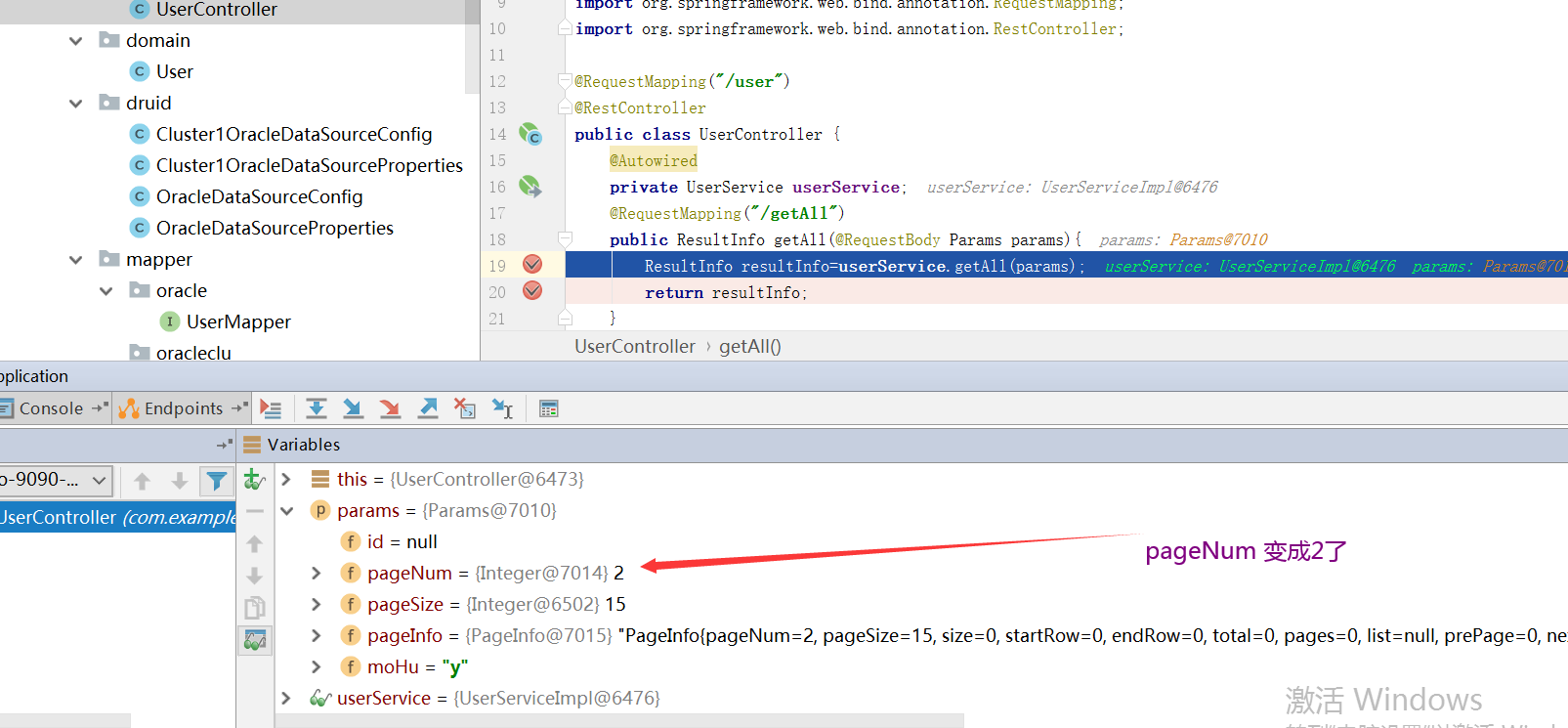Image resolution: width=1568 pixels, height=728 pixels.
Task: Click UserController in the editor breadcrumb
Action: 635,346
